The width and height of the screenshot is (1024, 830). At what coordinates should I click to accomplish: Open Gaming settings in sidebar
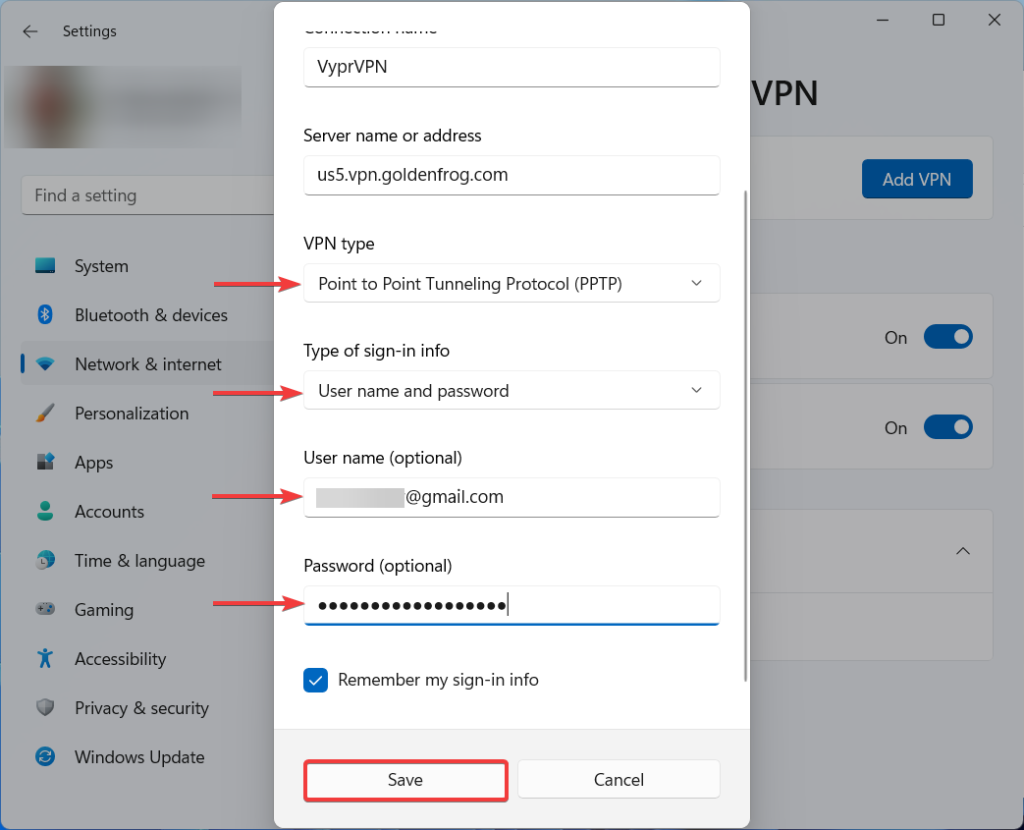pos(105,609)
